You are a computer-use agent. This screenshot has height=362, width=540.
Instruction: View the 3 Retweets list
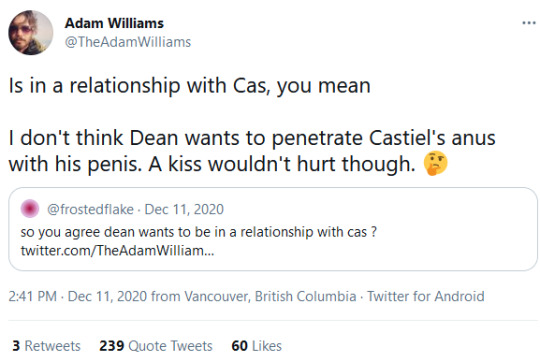[46, 346]
